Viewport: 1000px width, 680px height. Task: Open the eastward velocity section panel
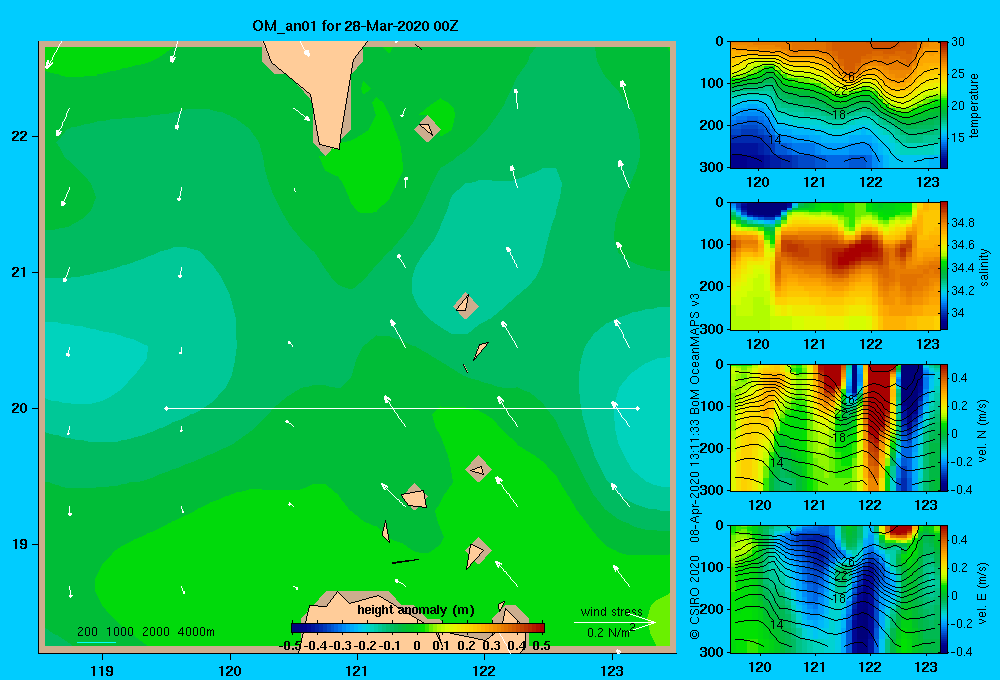point(835,589)
